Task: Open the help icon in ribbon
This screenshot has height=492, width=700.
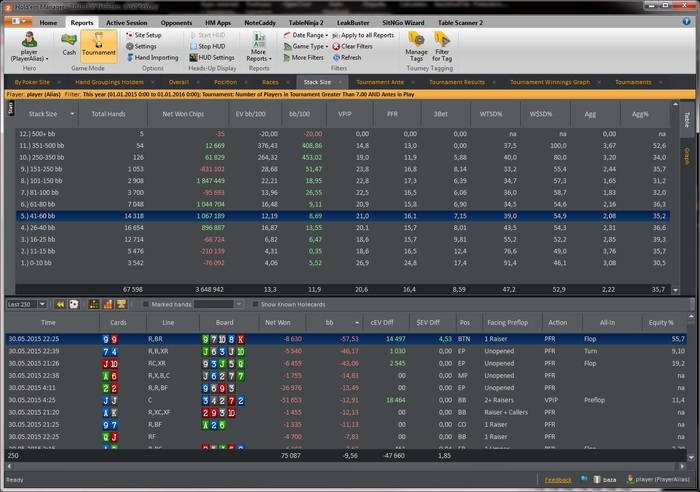Action: [687, 21]
